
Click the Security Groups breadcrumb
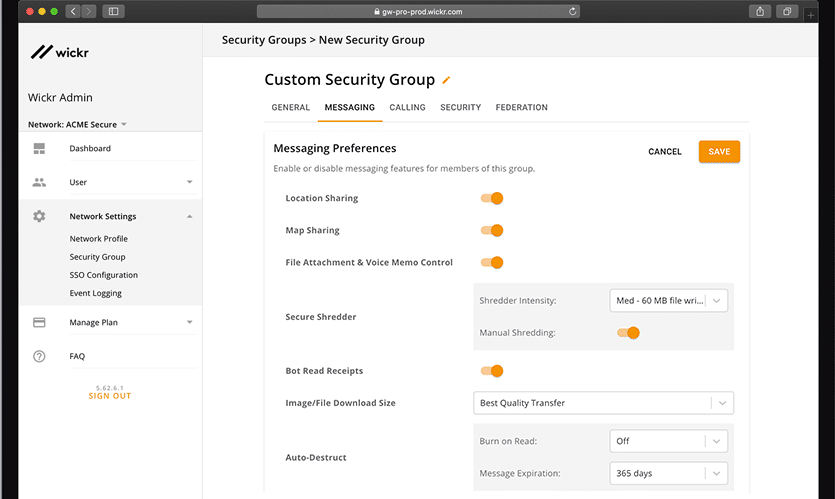point(264,40)
